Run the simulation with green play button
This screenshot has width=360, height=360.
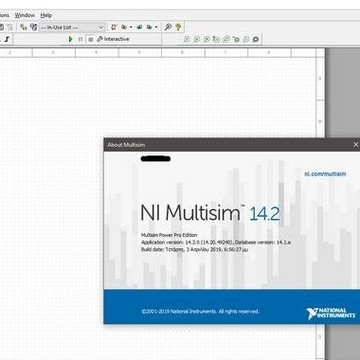pos(70,39)
